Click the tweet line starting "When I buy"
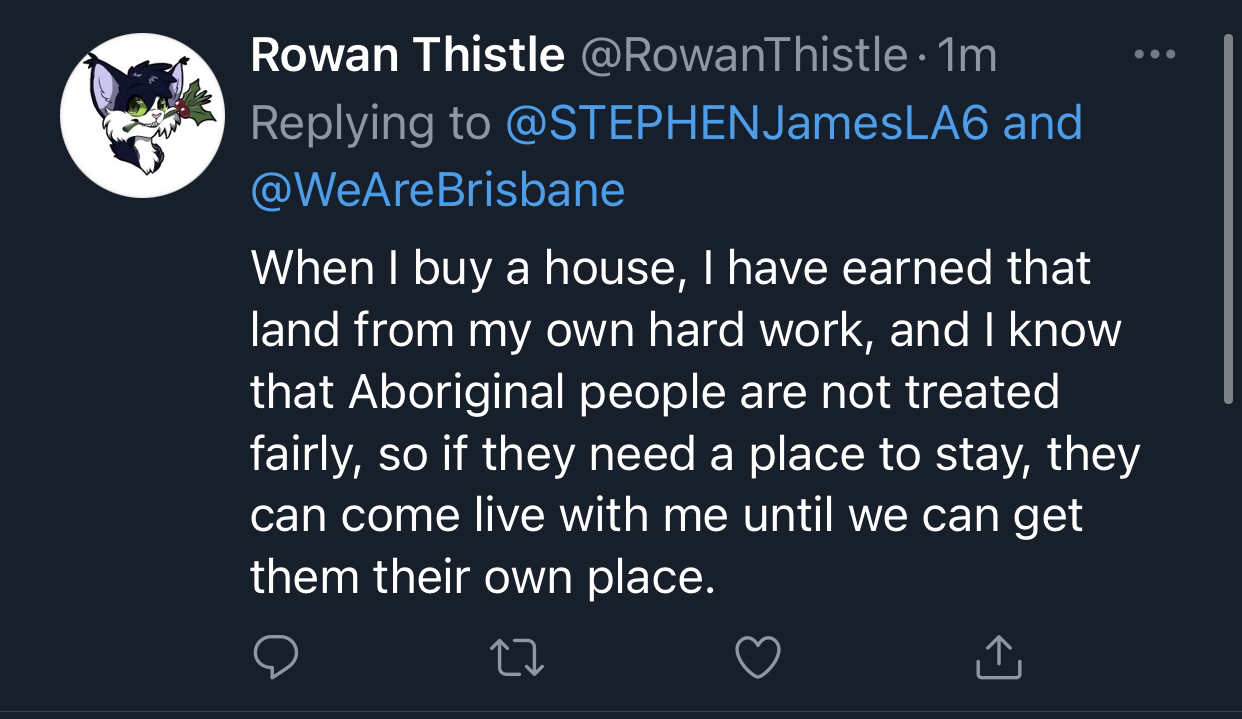Image resolution: width=1242 pixels, height=719 pixels. click(x=670, y=268)
